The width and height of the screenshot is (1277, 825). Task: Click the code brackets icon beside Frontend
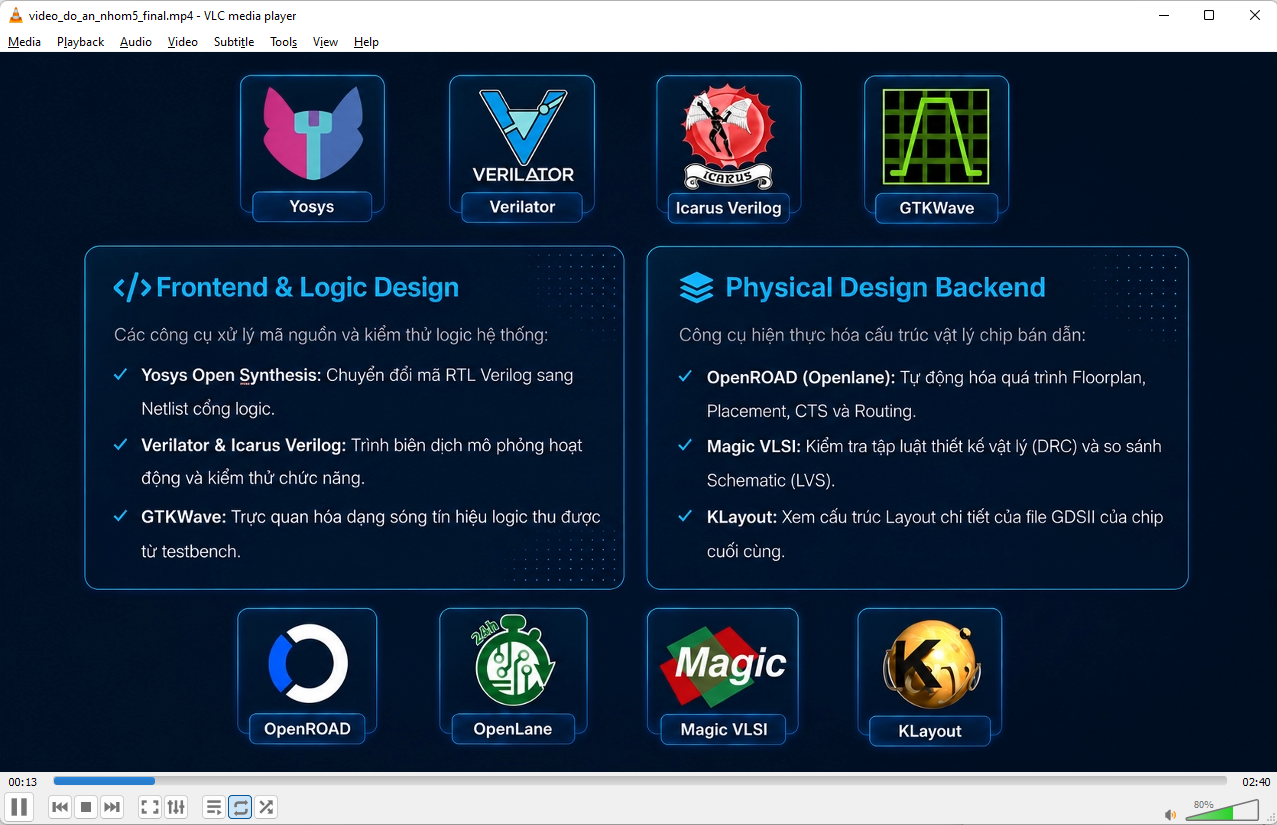tap(132, 288)
